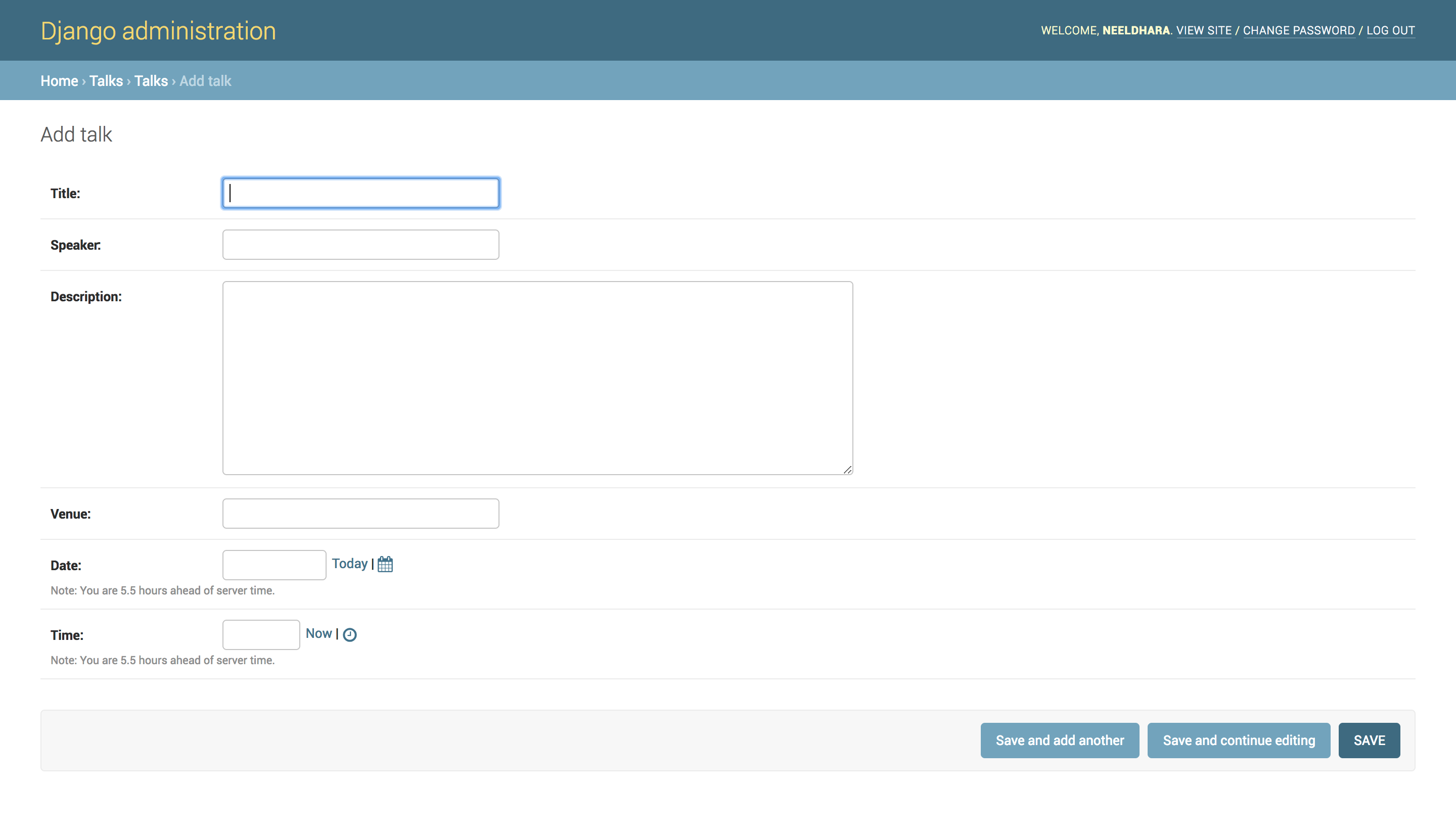Click into the Speaker text field
This screenshot has width=1456, height=832.
pos(360,245)
